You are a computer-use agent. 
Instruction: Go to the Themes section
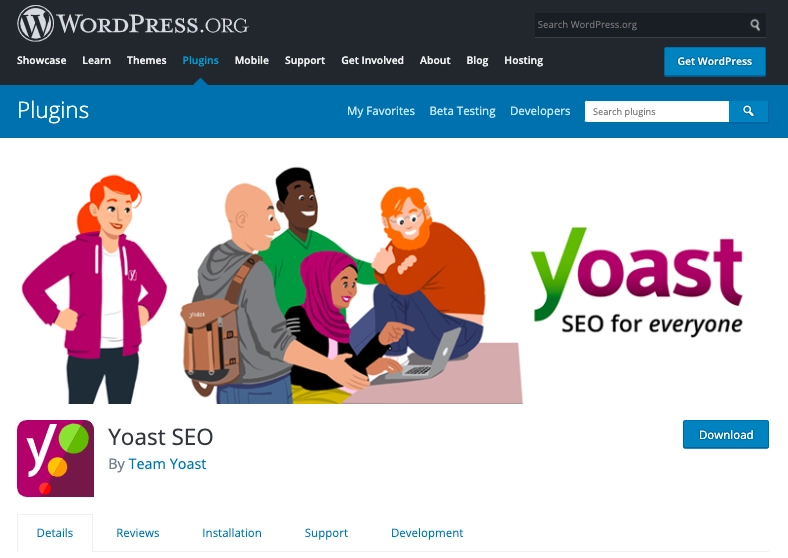coord(146,60)
